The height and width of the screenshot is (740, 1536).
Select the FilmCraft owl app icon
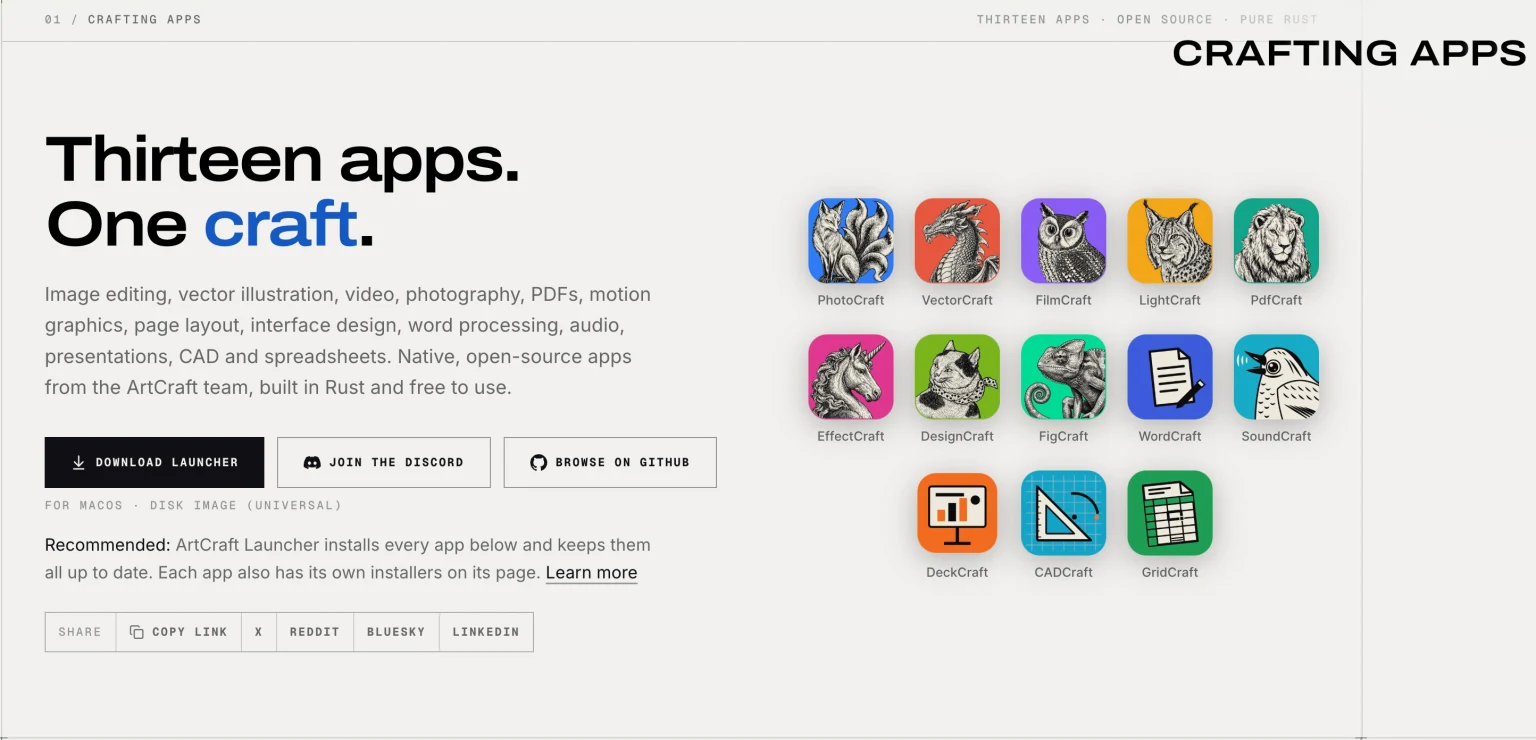1063,241
